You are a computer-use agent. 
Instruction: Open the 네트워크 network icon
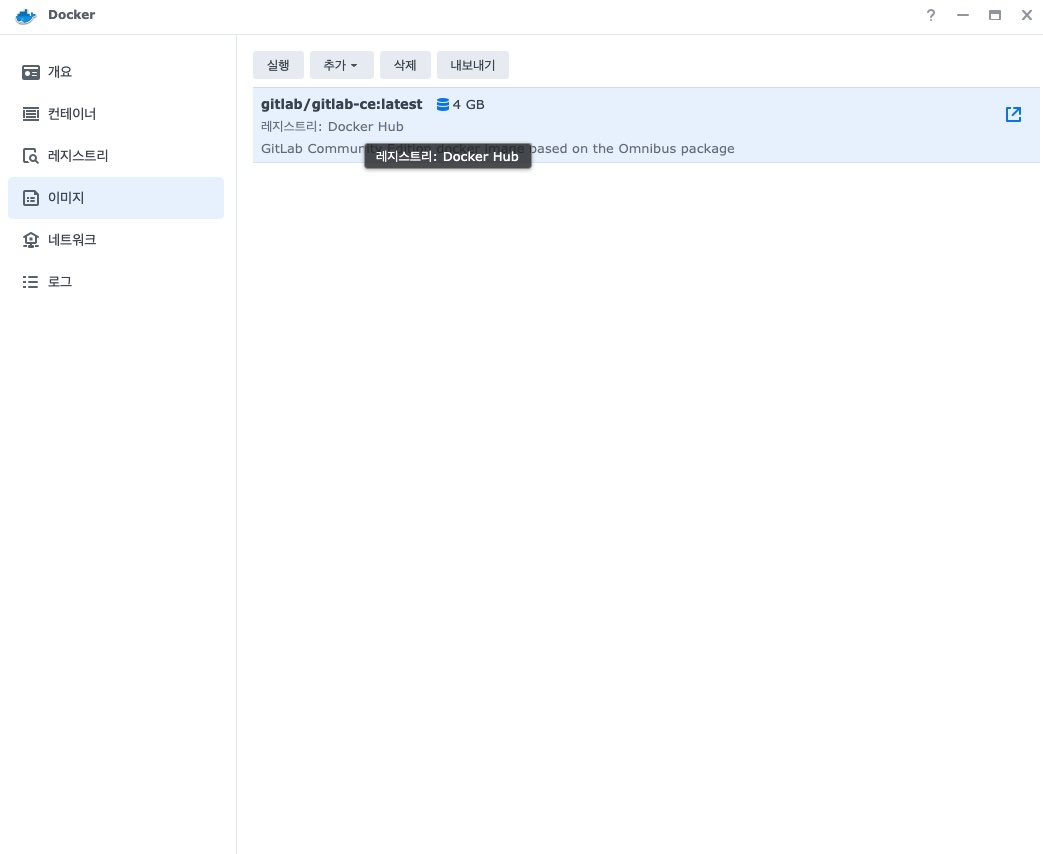(31, 239)
